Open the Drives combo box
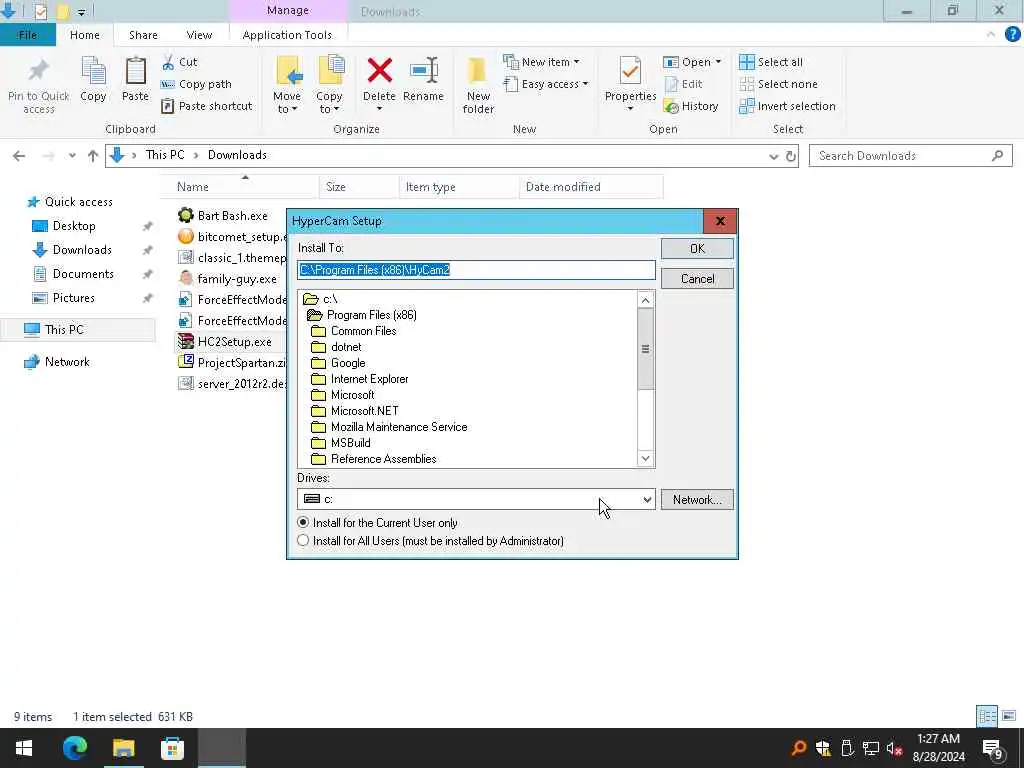The height and width of the screenshot is (768, 1024). [476, 499]
